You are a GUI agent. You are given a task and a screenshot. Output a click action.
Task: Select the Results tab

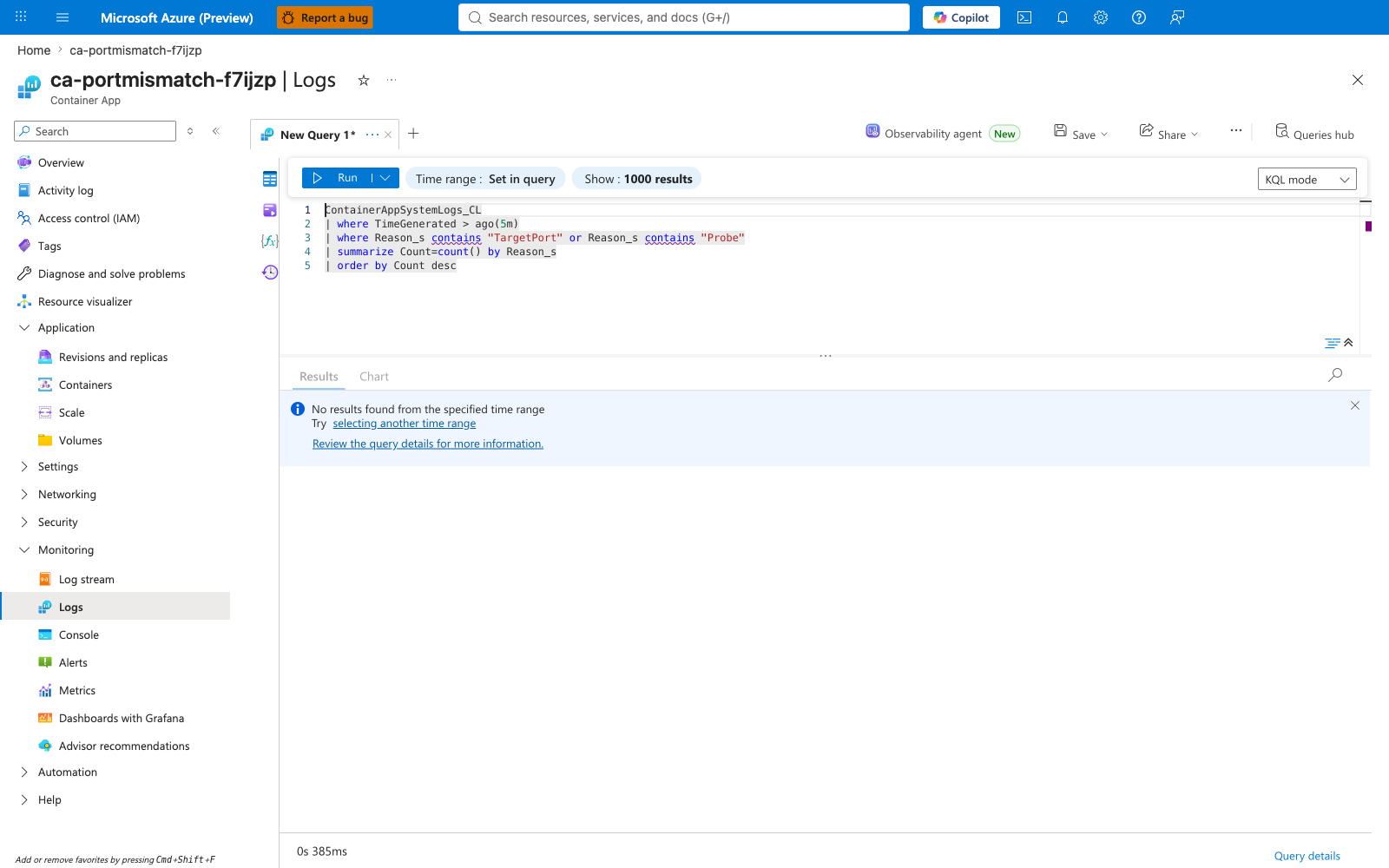click(319, 377)
